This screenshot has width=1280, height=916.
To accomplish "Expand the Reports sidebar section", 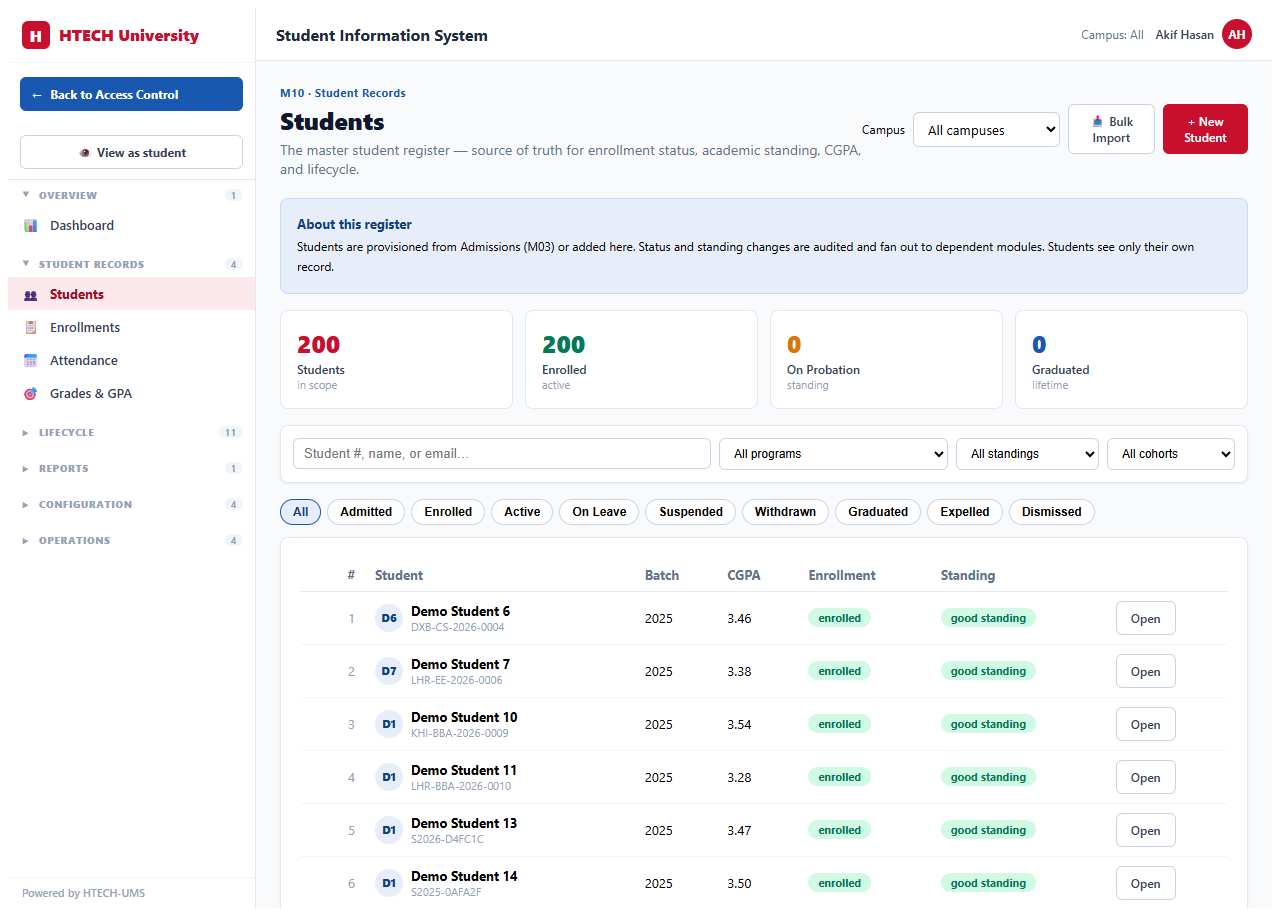I will [130, 468].
